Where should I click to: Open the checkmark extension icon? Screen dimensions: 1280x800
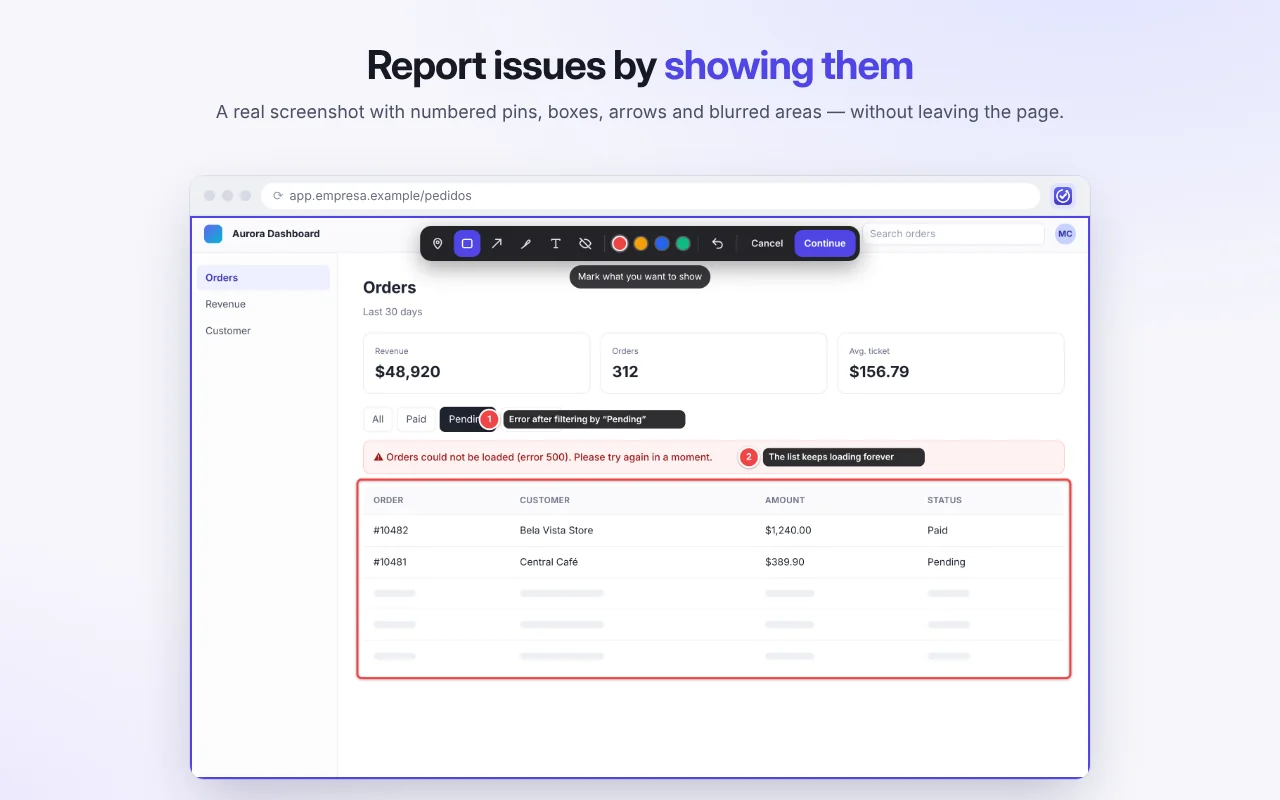1063,196
